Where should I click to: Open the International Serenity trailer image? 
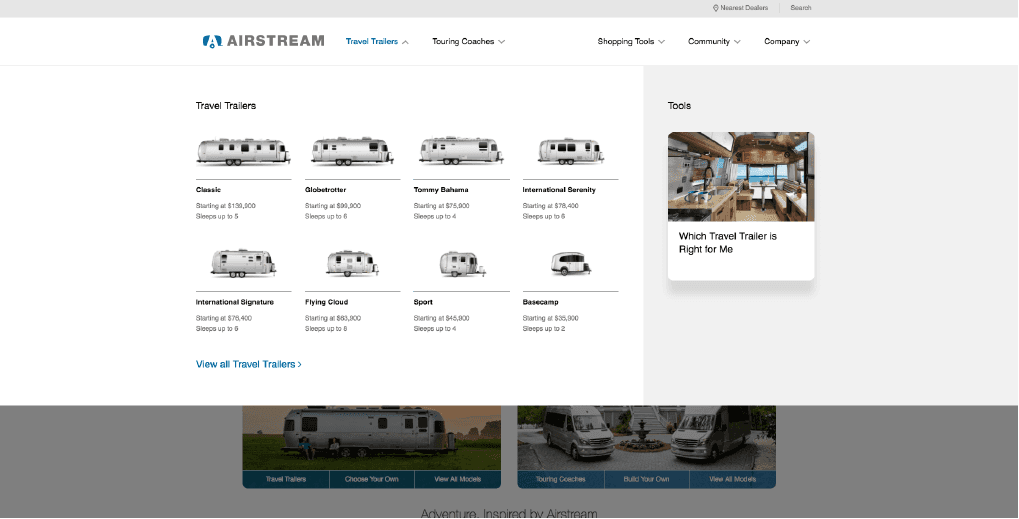(570, 151)
